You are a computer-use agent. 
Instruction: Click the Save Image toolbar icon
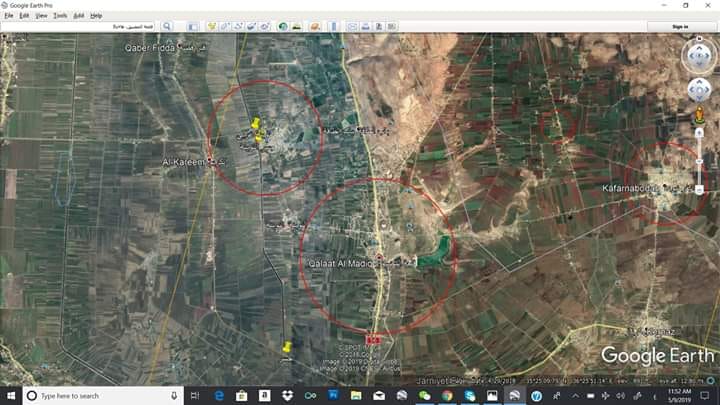[x=379, y=27]
